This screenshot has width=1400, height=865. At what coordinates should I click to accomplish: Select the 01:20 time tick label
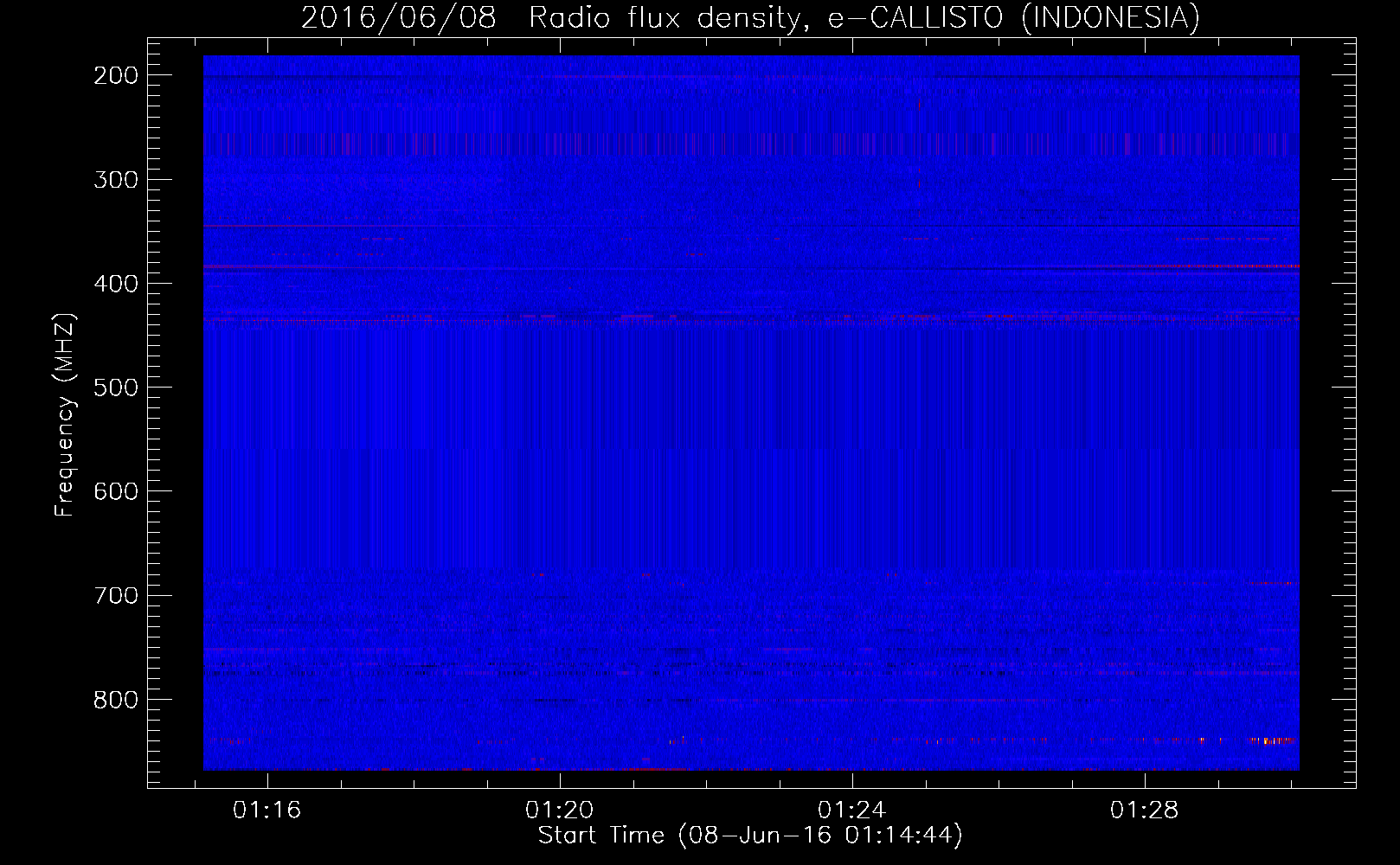pyautogui.click(x=560, y=810)
